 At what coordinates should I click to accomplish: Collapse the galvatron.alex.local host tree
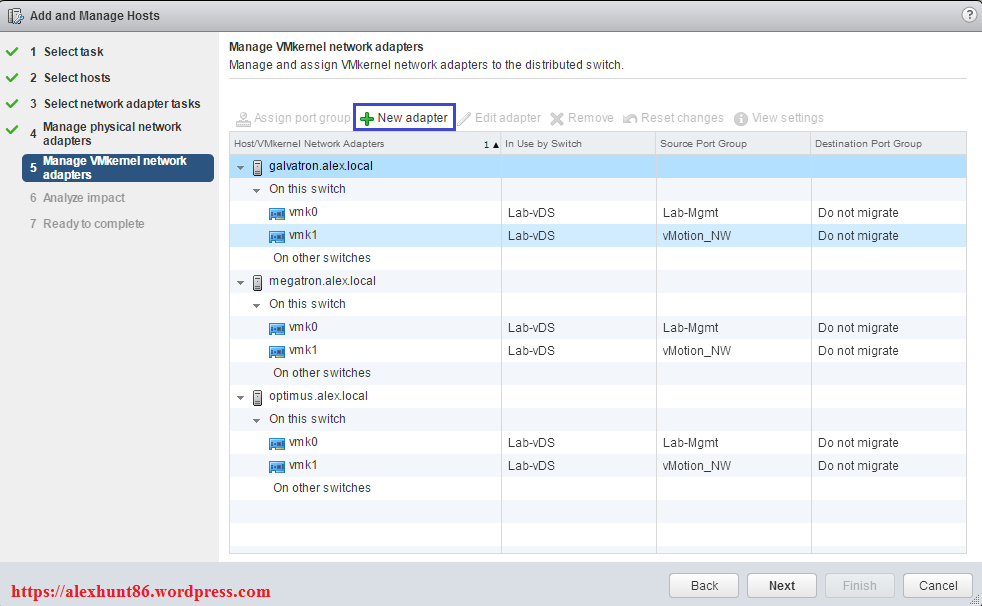(x=241, y=167)
